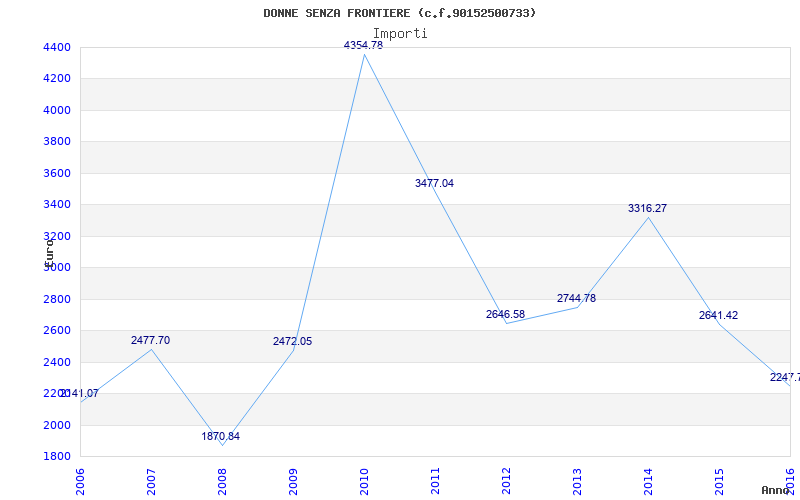This screenshot has width=800, height=500.
Task: Click the 4200 y-axis value
Action: 55,79
